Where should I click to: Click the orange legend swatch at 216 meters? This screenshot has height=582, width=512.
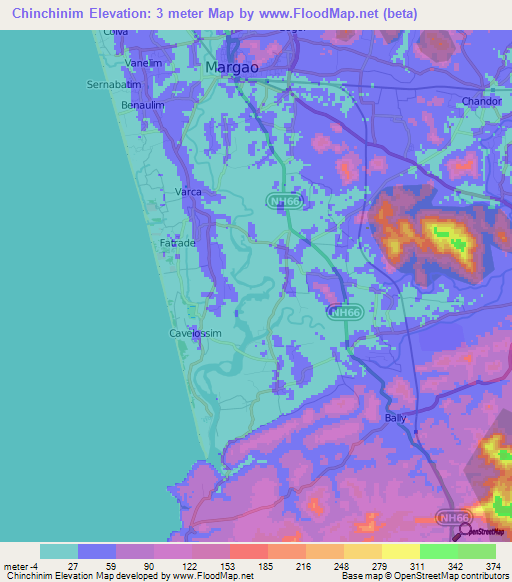point(325,552)
